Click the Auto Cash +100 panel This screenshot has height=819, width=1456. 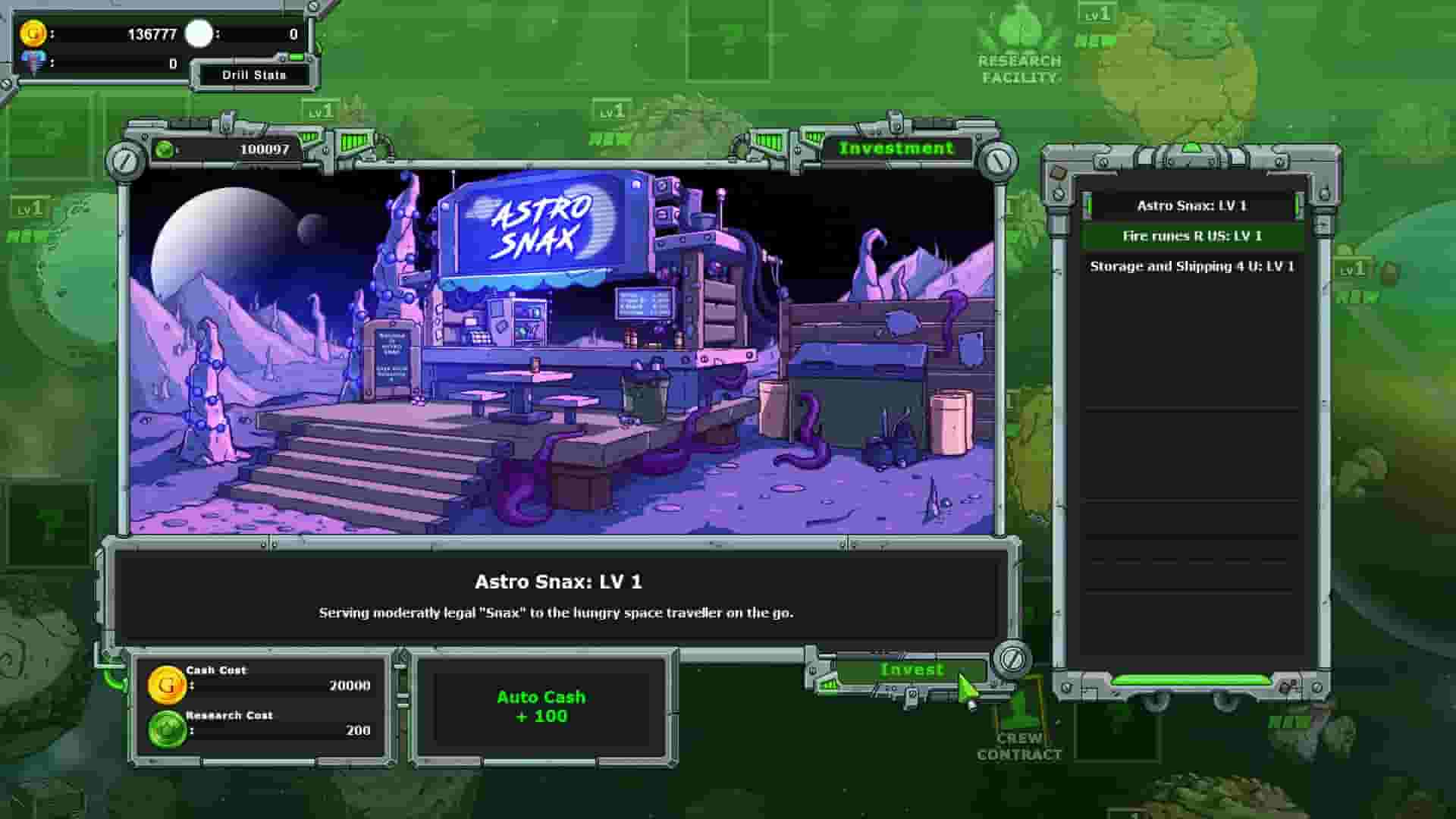(540, 705)
